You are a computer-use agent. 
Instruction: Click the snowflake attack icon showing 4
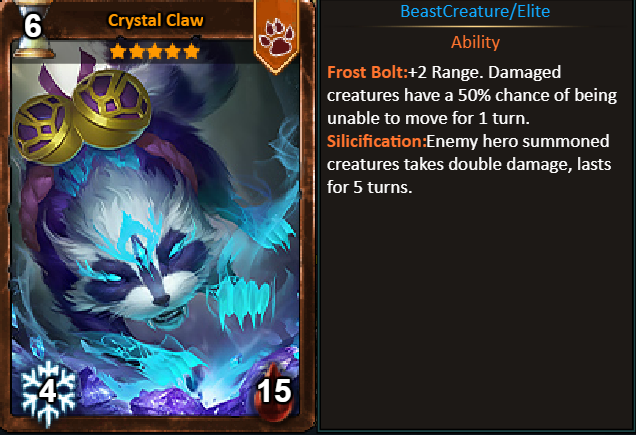click(48, 393)
